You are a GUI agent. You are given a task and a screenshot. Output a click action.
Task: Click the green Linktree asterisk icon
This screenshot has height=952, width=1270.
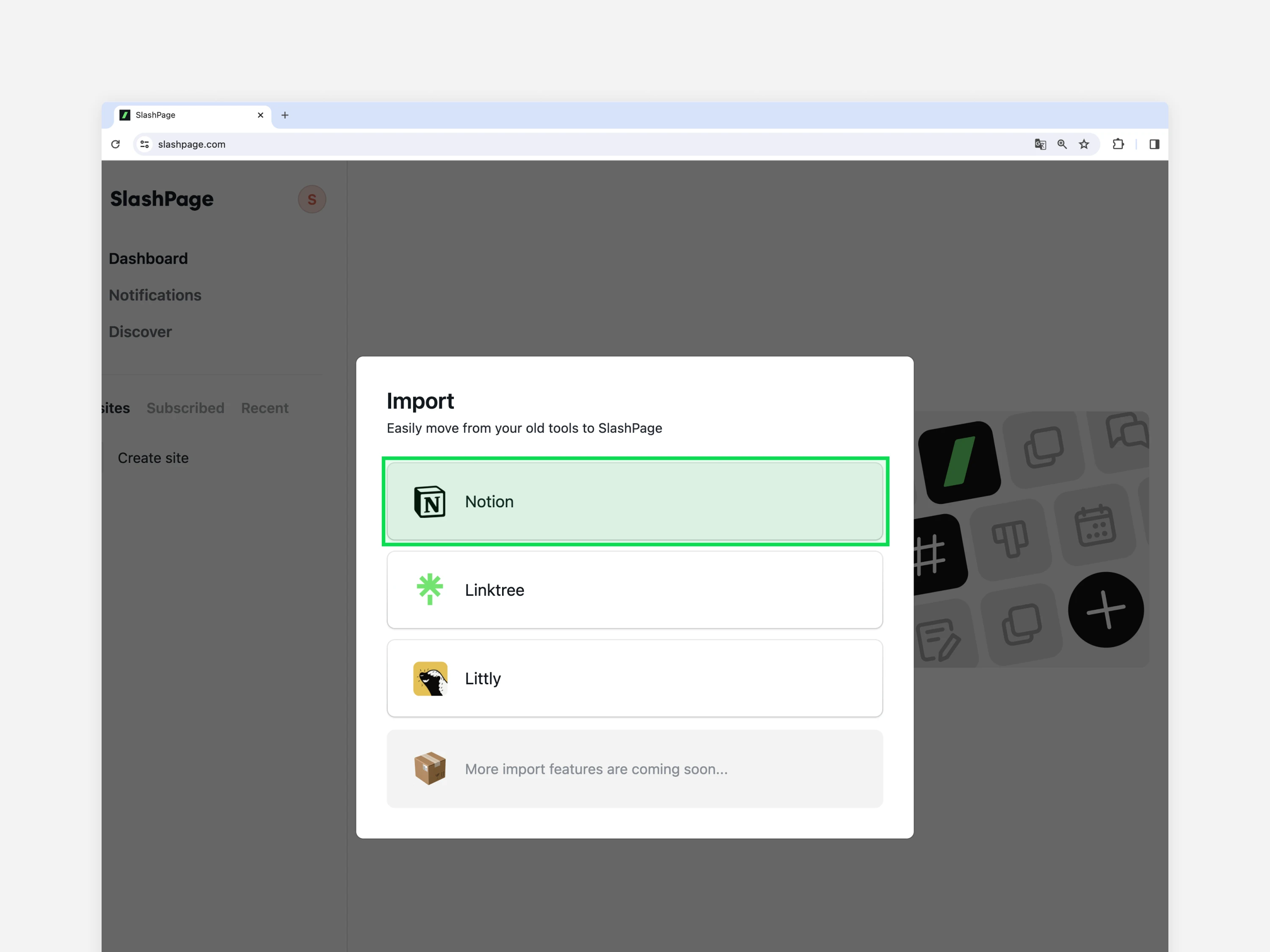[x=429, y=589]
